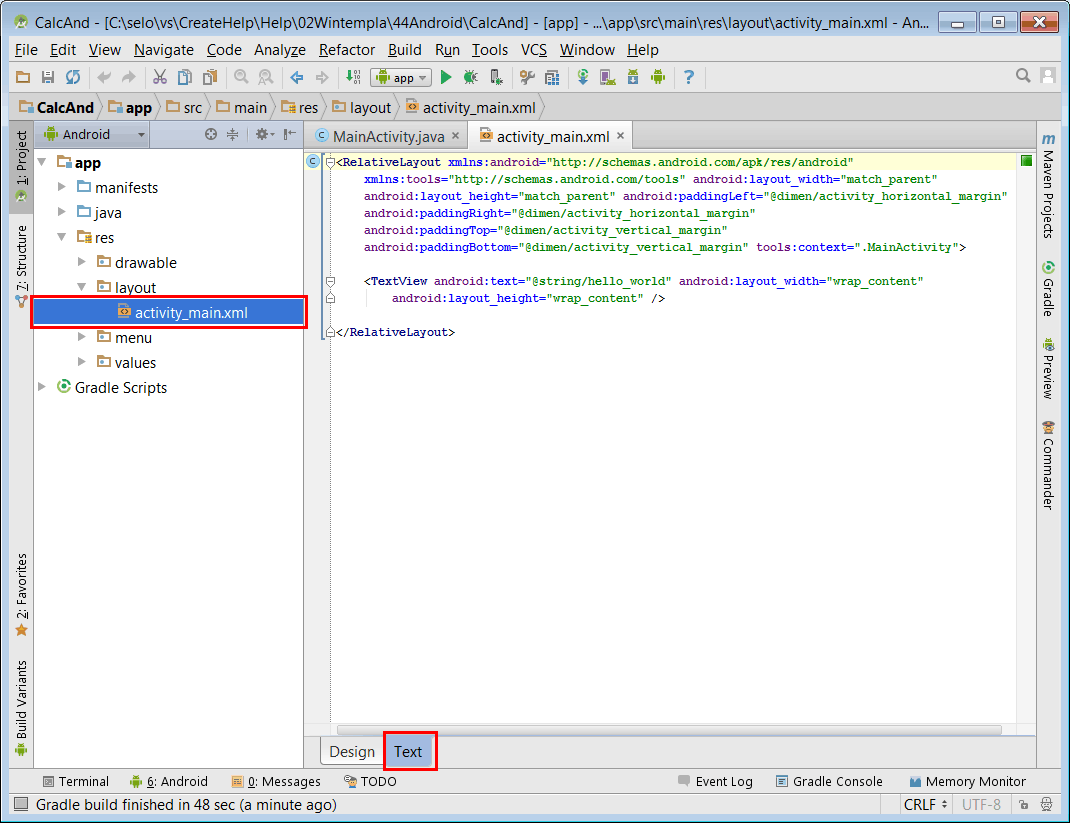The image size is (1070, 823).
Task: Expand the Gradle Scripts node
Action: [x=42, y=387]
